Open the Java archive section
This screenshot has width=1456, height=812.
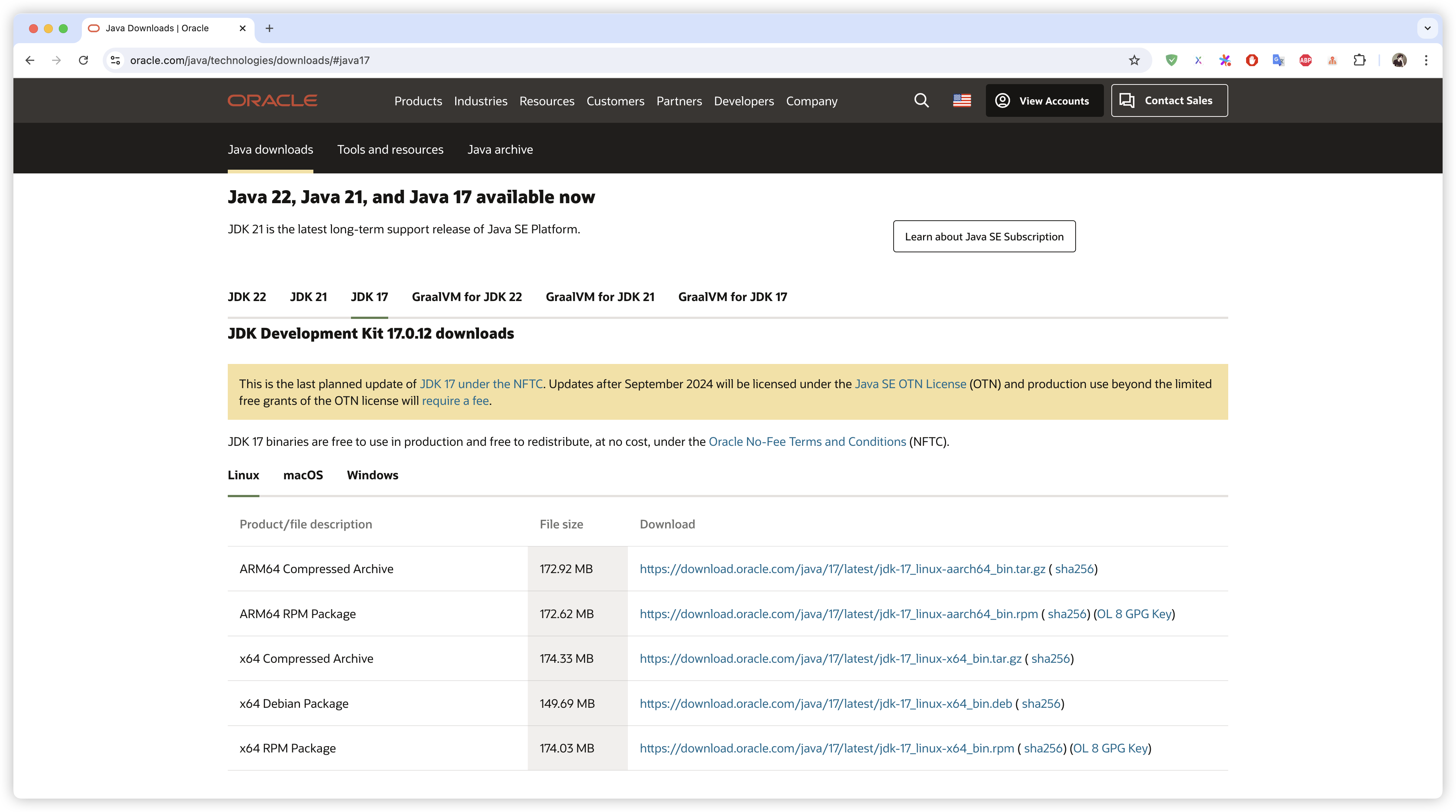pyautogui.click(x=499, y=150)
